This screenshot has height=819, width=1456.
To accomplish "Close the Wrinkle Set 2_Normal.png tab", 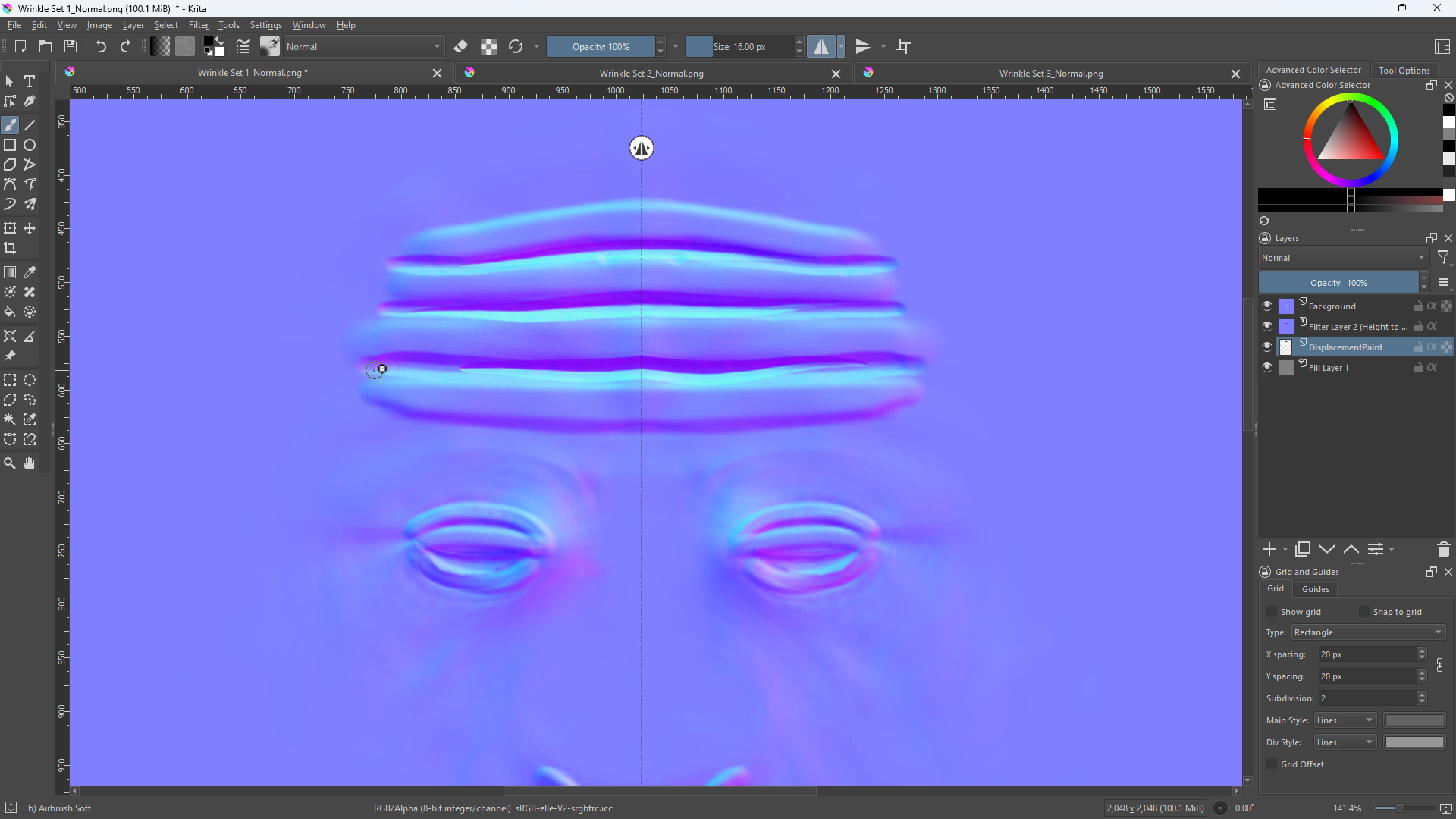I will click(x=836, y=74).
